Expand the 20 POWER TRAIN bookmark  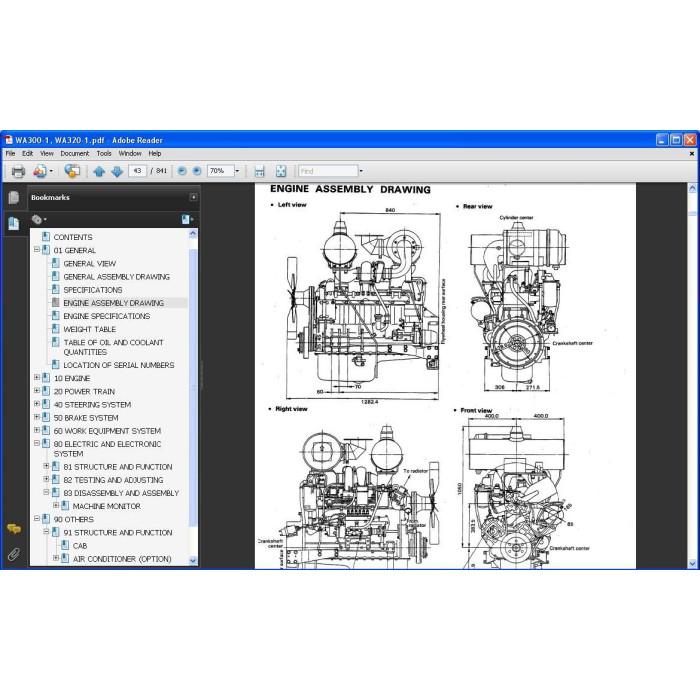tap(37, 391)
